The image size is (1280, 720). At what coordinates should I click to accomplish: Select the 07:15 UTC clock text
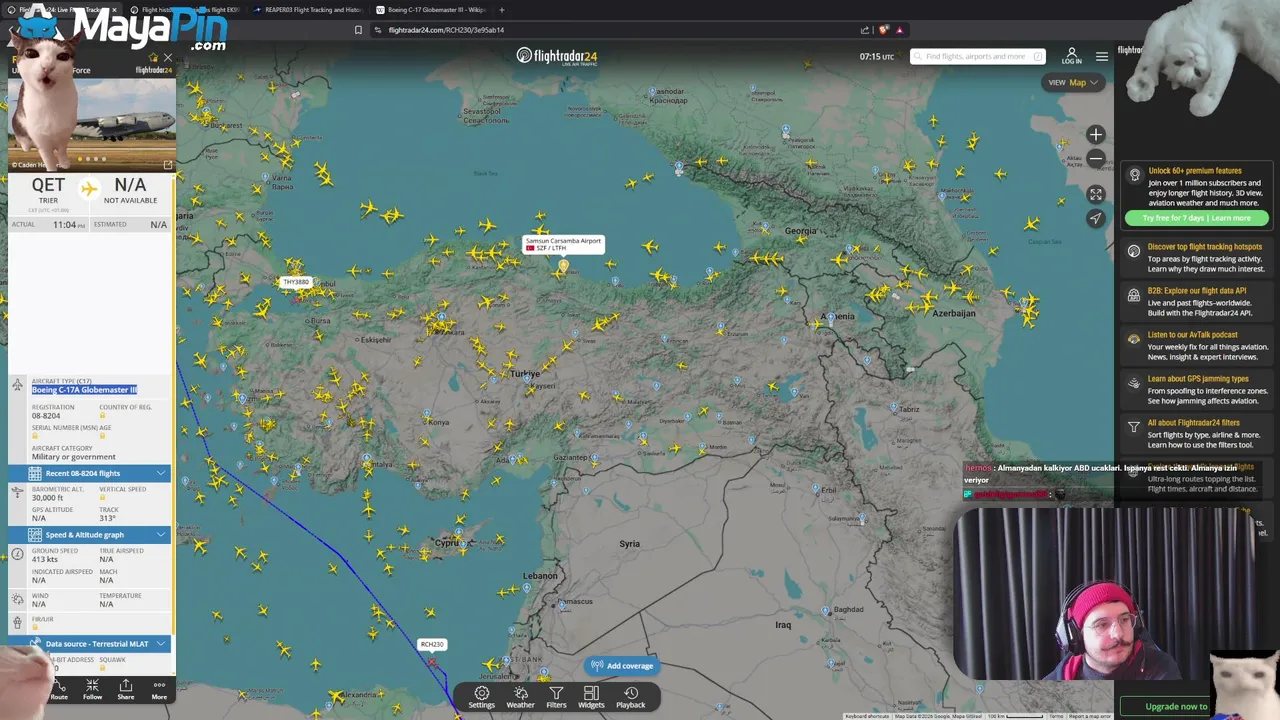click(x=877, y=57)
